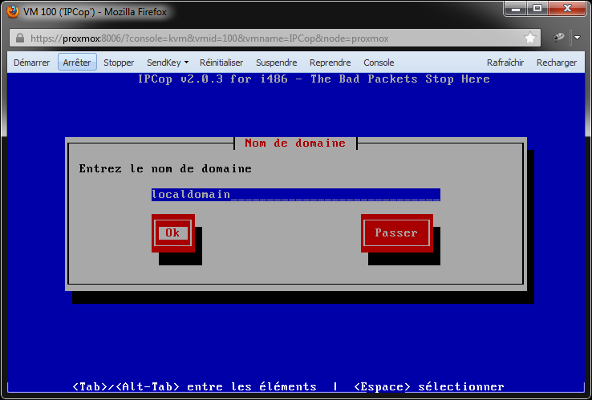Click Reprendre to resume the VM

pyautogui.click(x=330, y=63)
